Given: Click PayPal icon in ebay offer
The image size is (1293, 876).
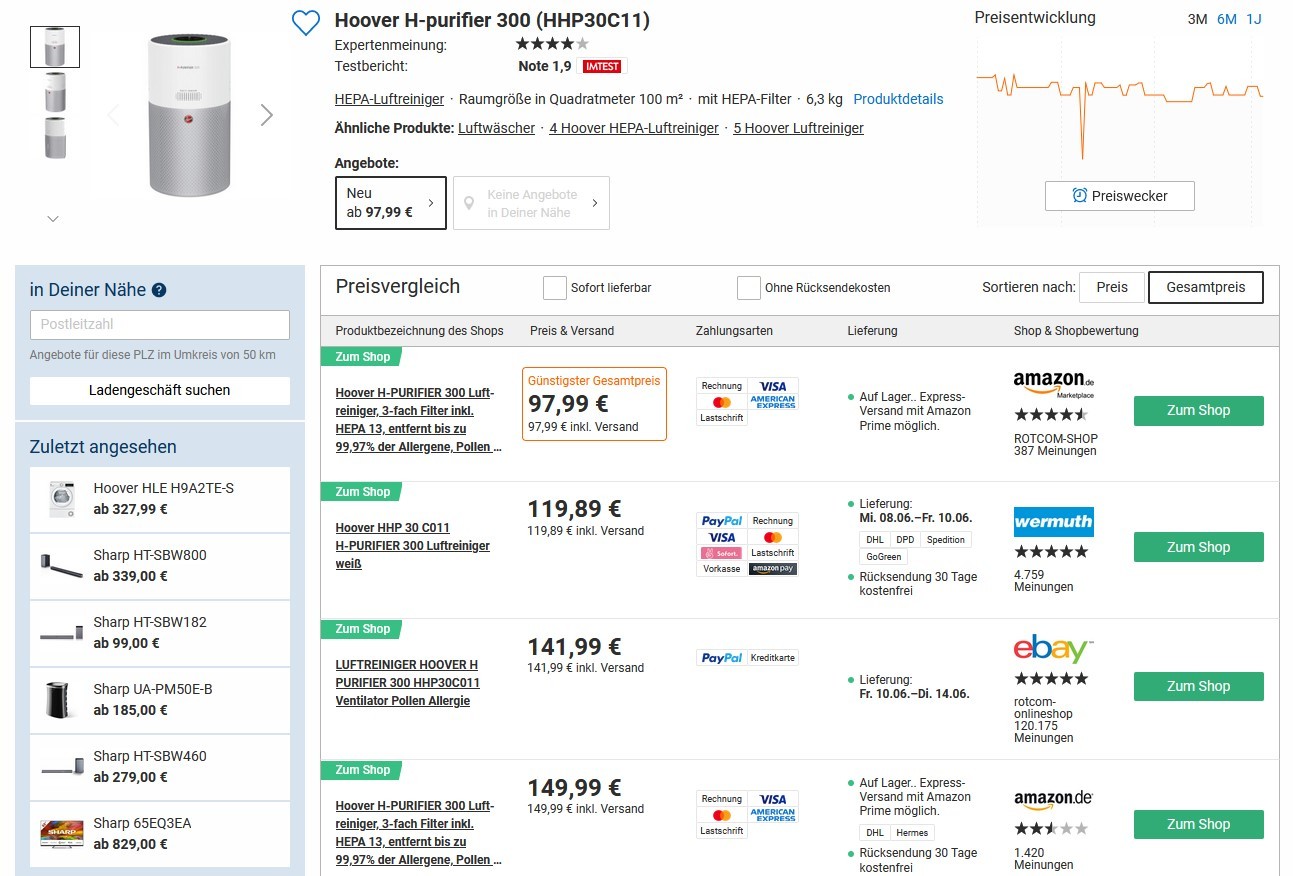Looking at the screenshot, I should pyautogui.click(x=722, y=658).
